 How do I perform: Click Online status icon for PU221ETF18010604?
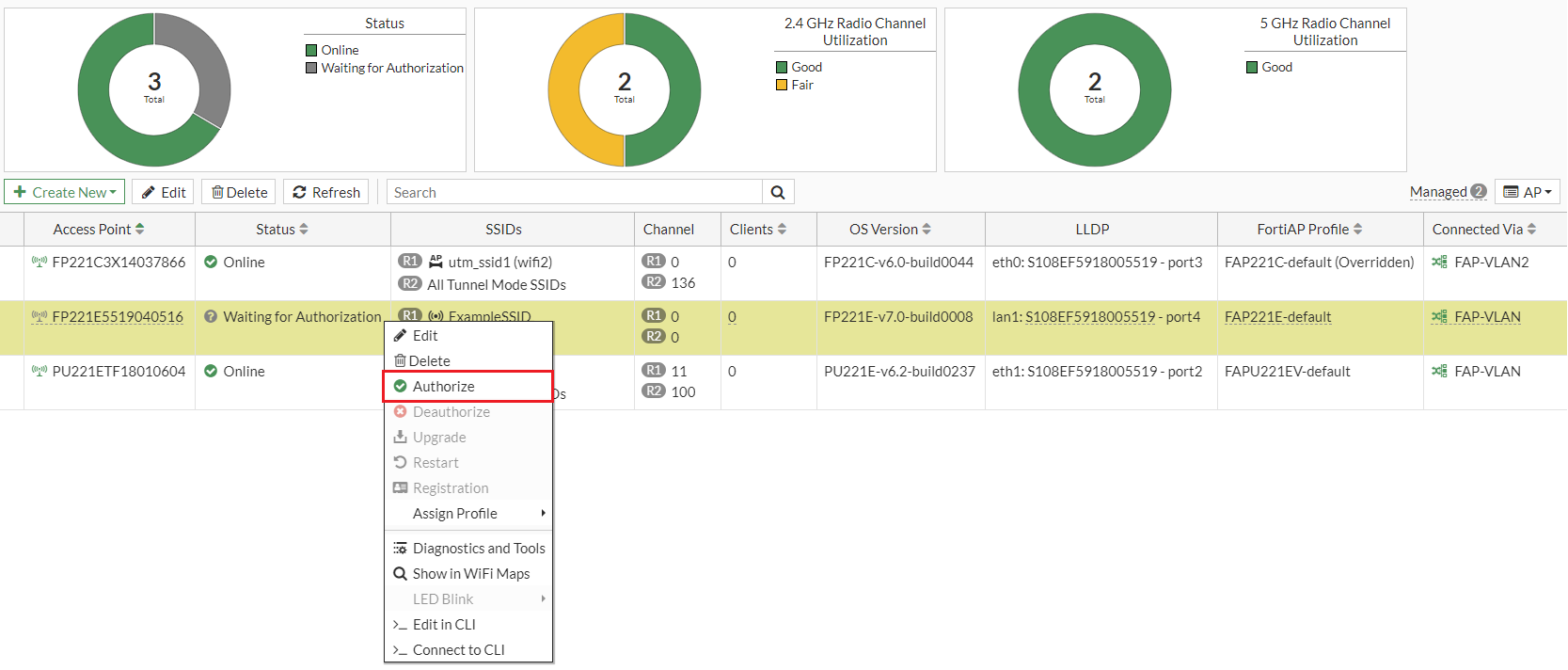(211, 371)
